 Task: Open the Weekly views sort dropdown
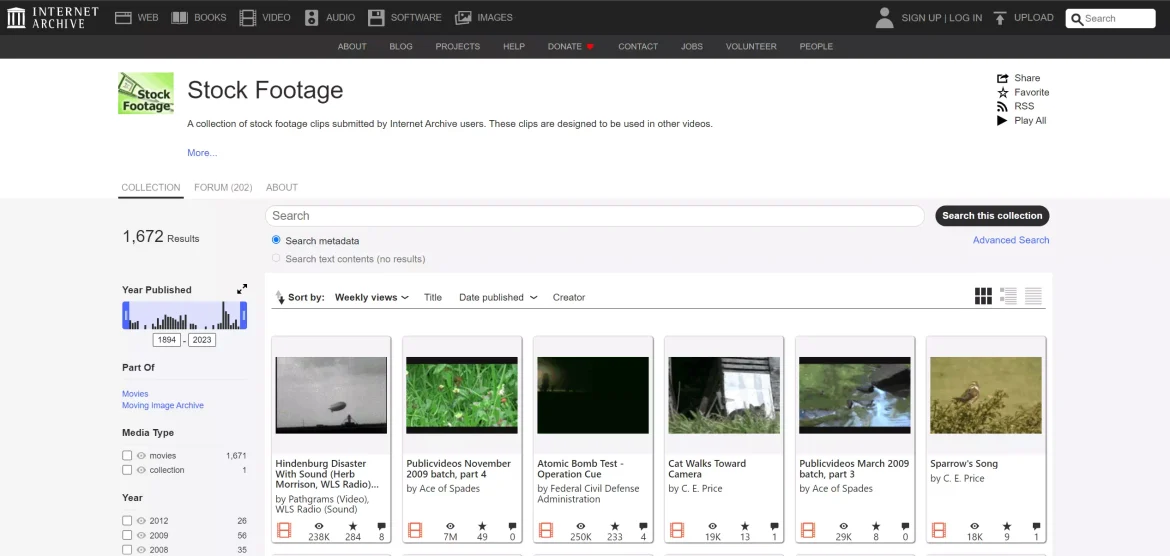[x=372, y=297]
